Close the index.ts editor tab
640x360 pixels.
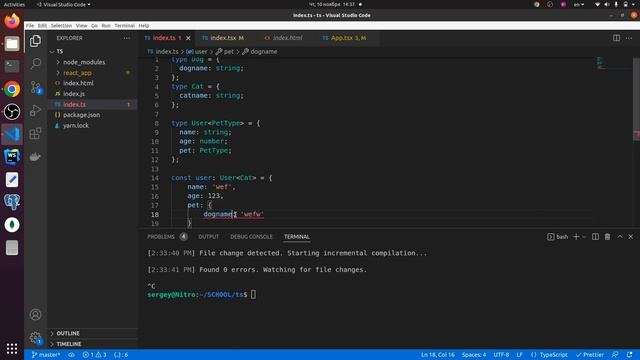click(188, 38)
